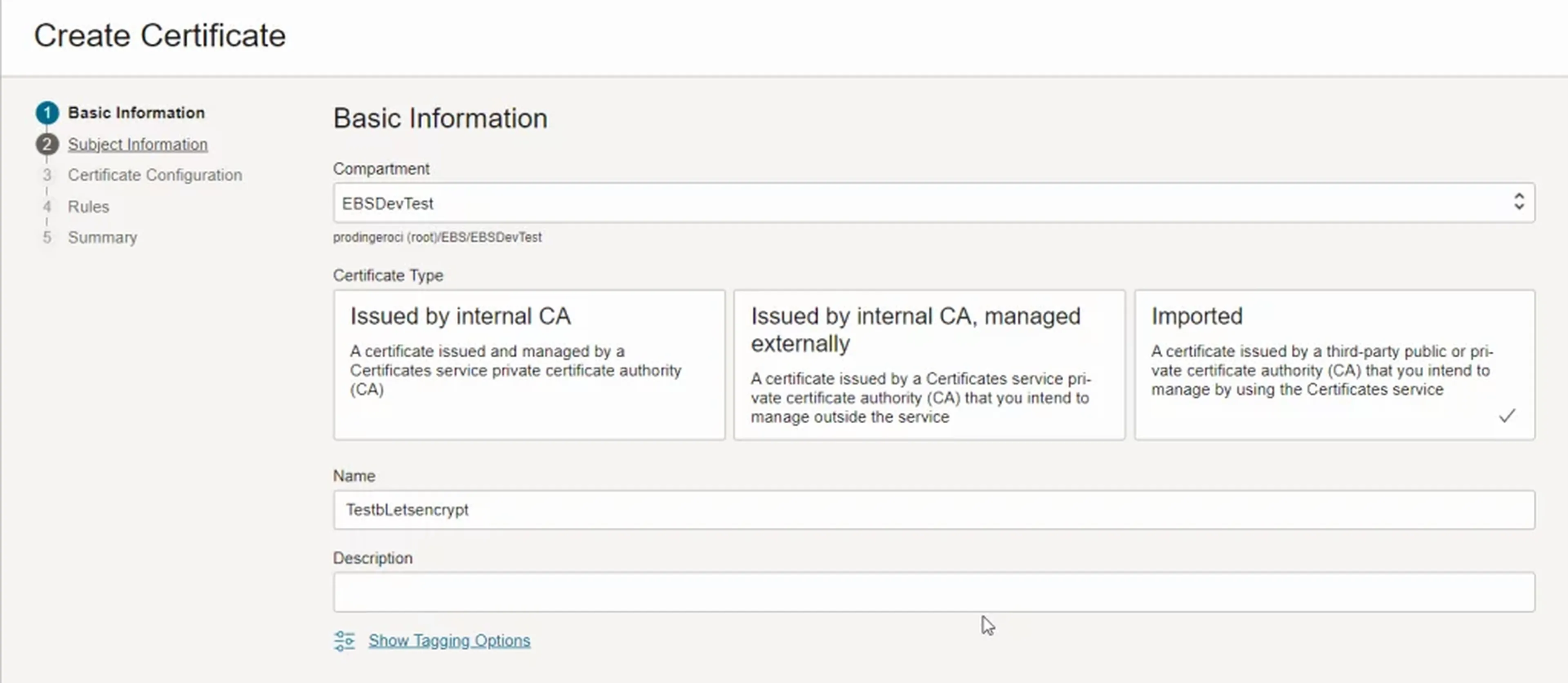Viewport: 1568px width, 683px height.
Task: Click the checkmark on Imported card
Action: (1507, 416)
